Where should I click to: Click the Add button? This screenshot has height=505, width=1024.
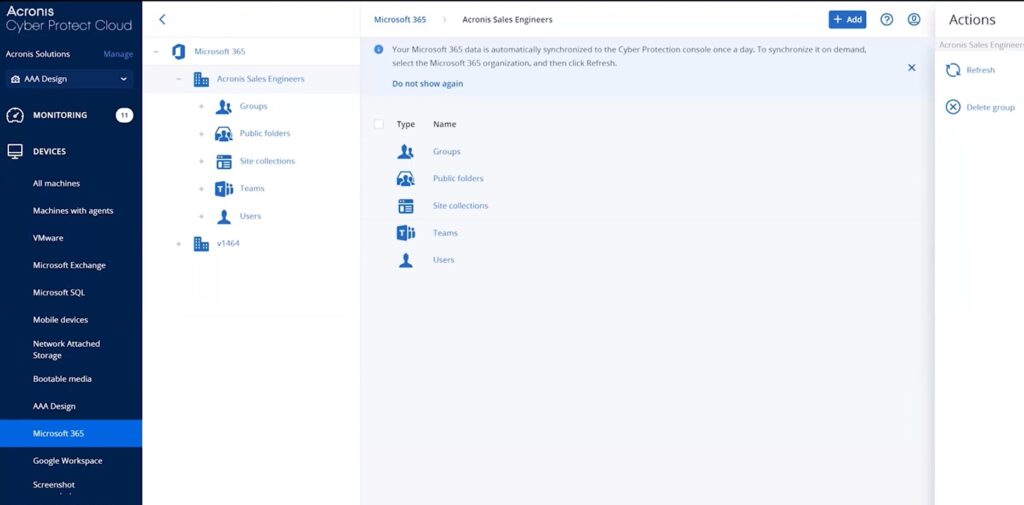coord(847,19)
